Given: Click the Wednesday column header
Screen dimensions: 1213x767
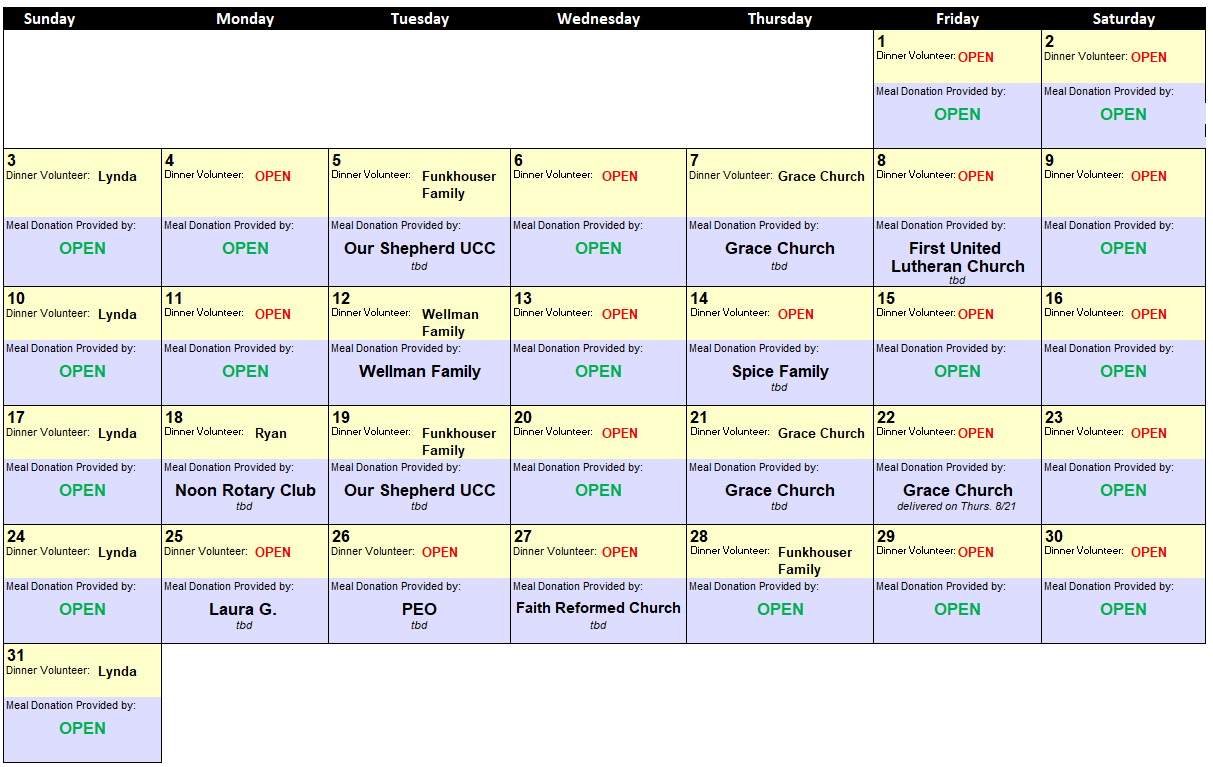Looking at the screenshot, I should [599, 19].
